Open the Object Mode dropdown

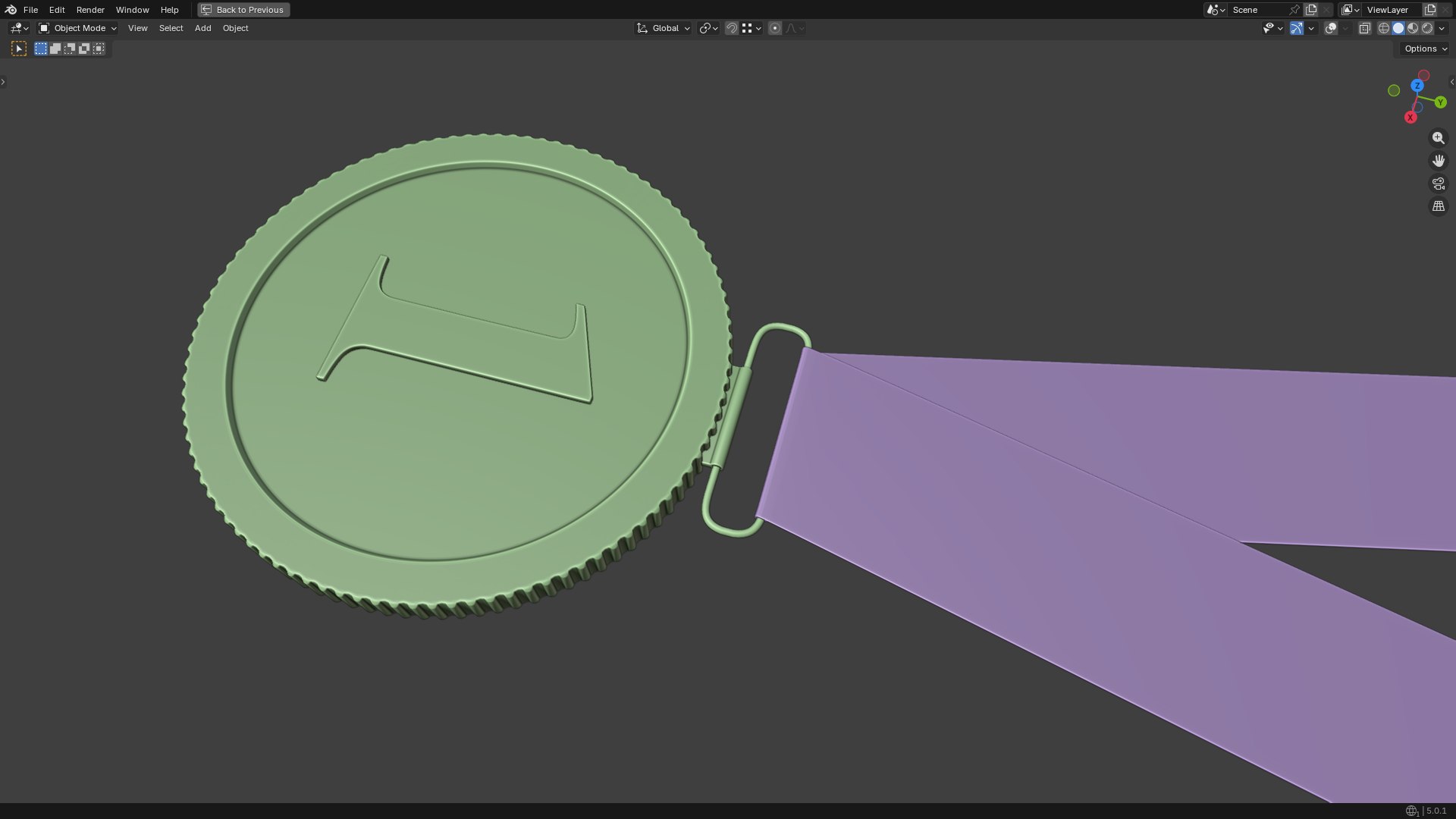tap(77, 28)
